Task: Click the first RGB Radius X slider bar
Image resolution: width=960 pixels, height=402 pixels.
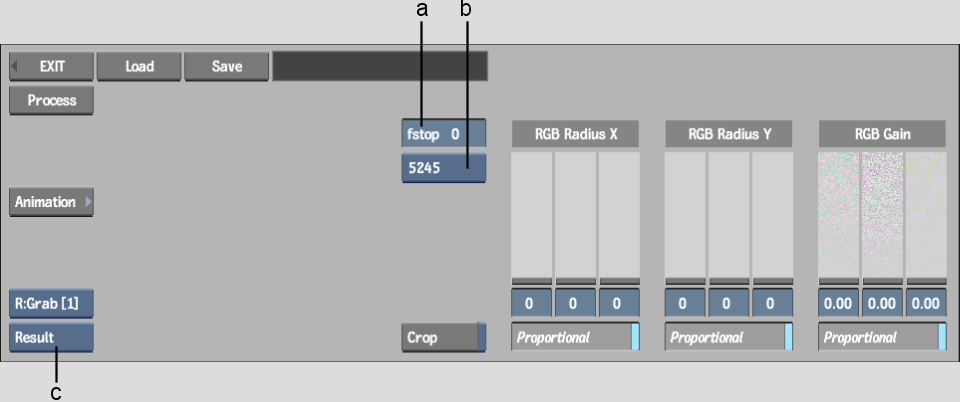Action: [x=531, y=218]
